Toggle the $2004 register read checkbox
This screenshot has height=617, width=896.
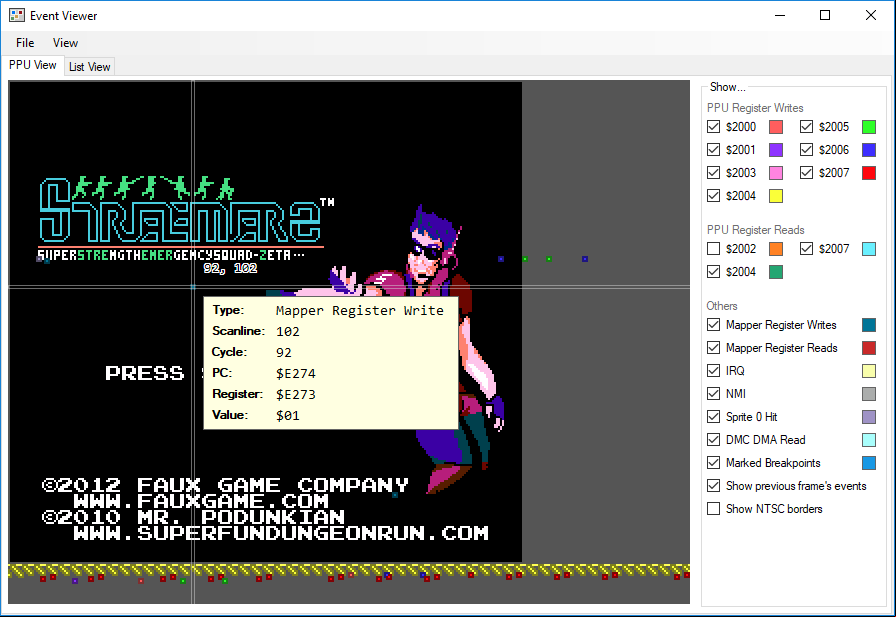click(713, 272)
